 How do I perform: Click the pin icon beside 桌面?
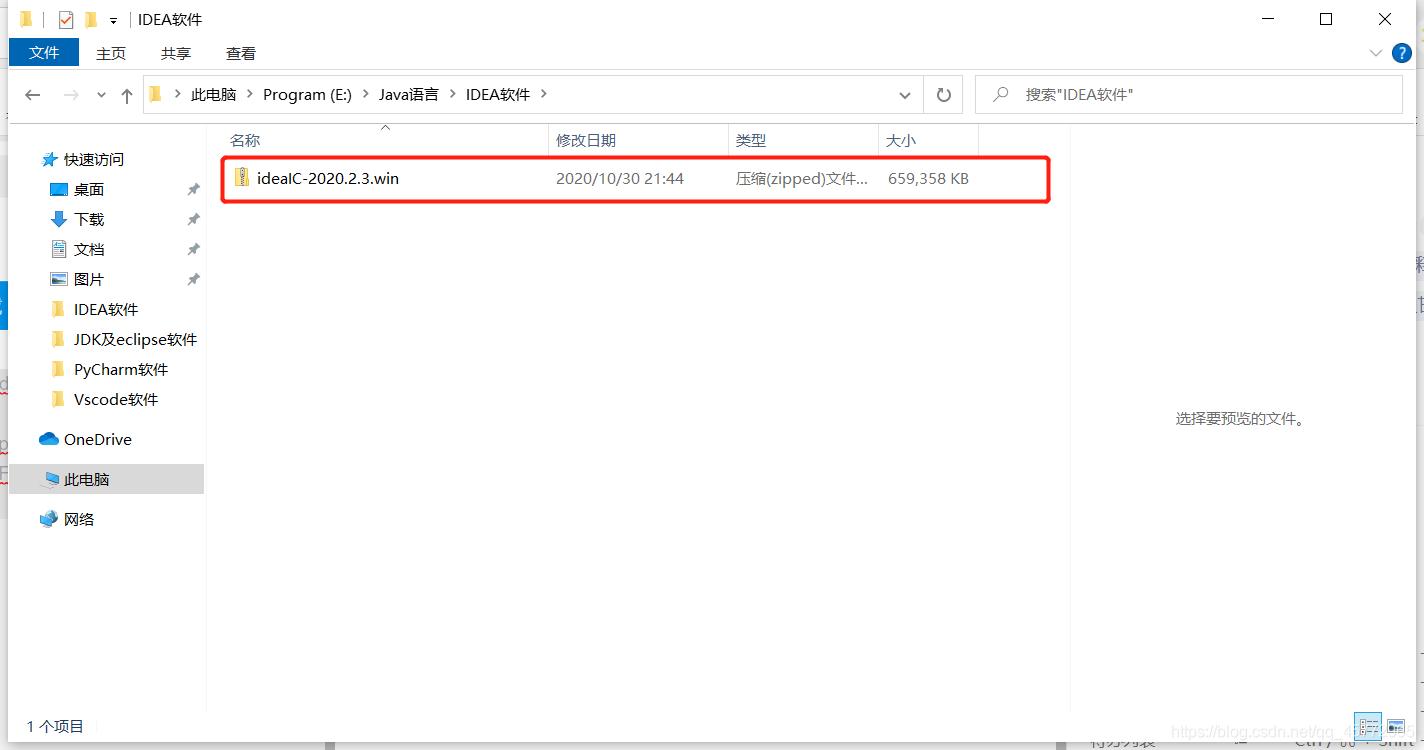193,189
